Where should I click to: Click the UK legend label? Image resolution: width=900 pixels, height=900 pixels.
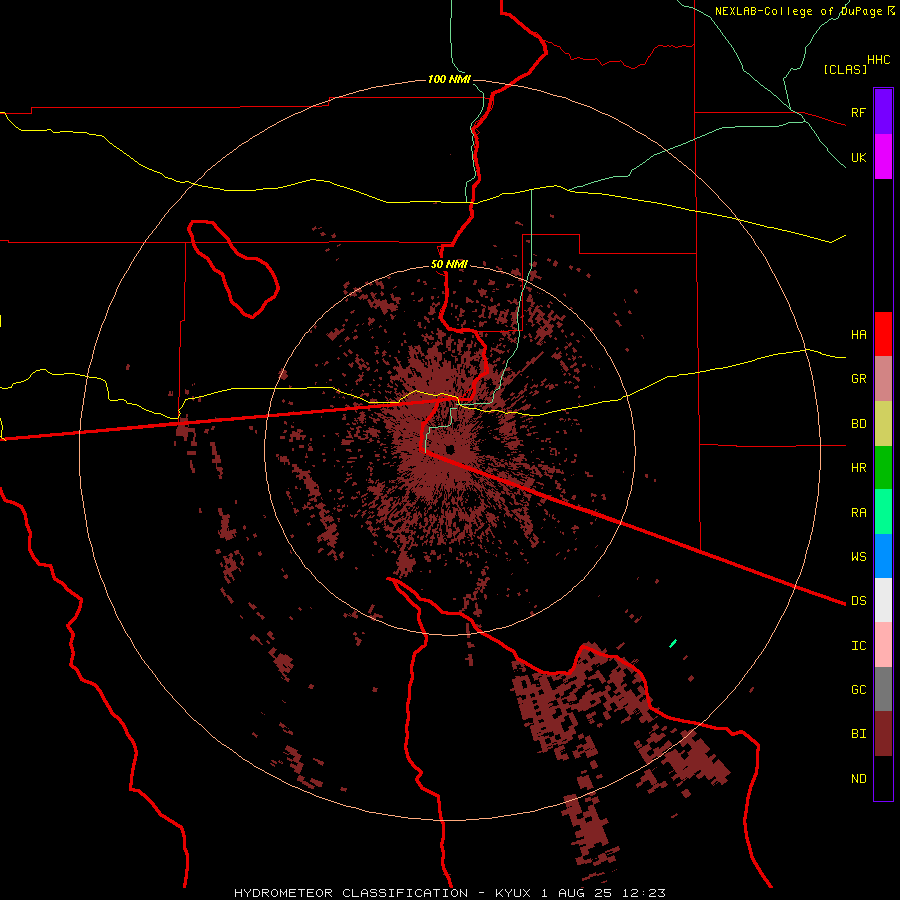tap(858, 157)
